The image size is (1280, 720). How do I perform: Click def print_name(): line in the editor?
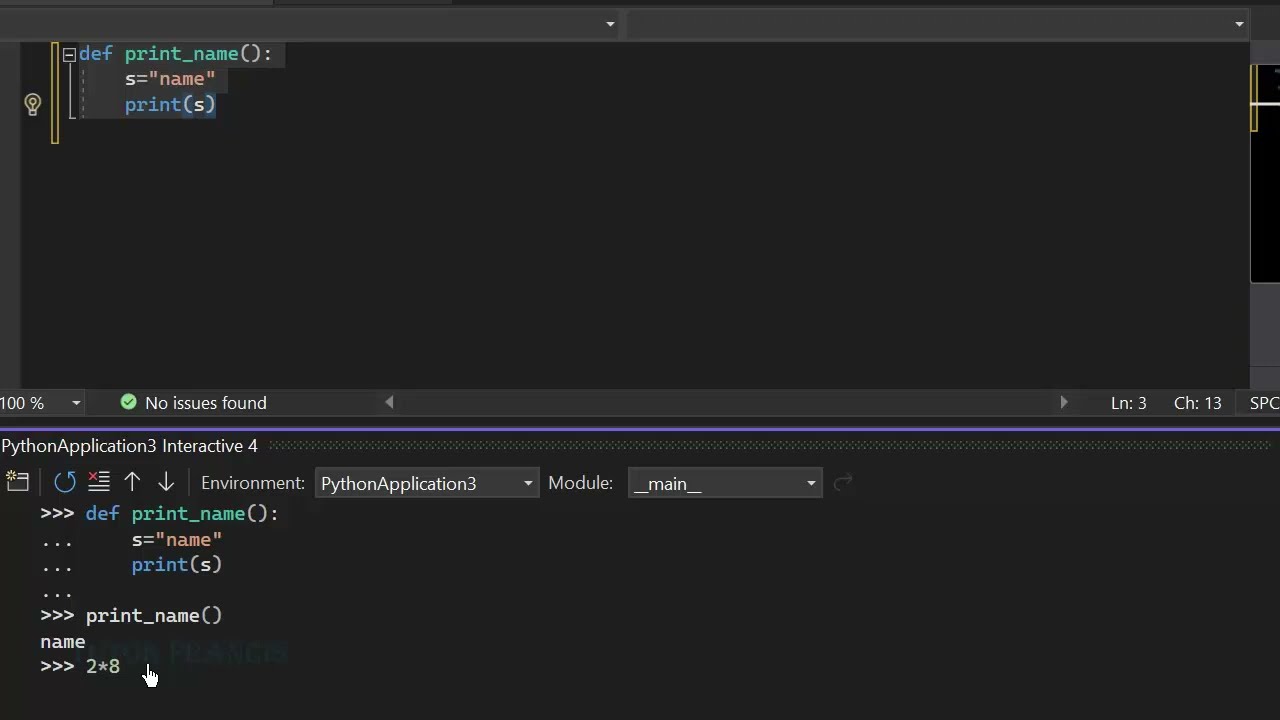[175, 54]
